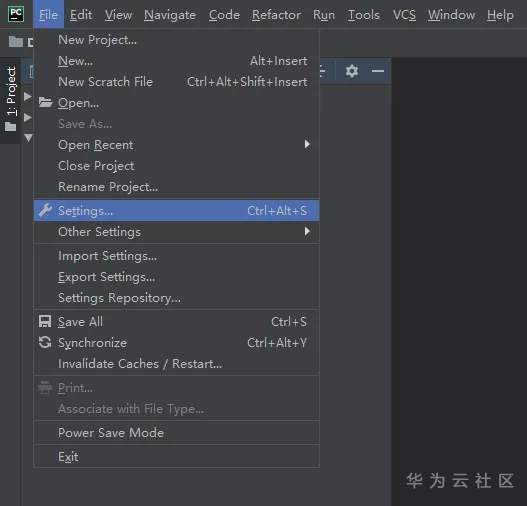Image resolution: width=527 pixels, height=506 pixels.
Task: Expand the Open Recent submenu arrow
Action: [307, 144]
